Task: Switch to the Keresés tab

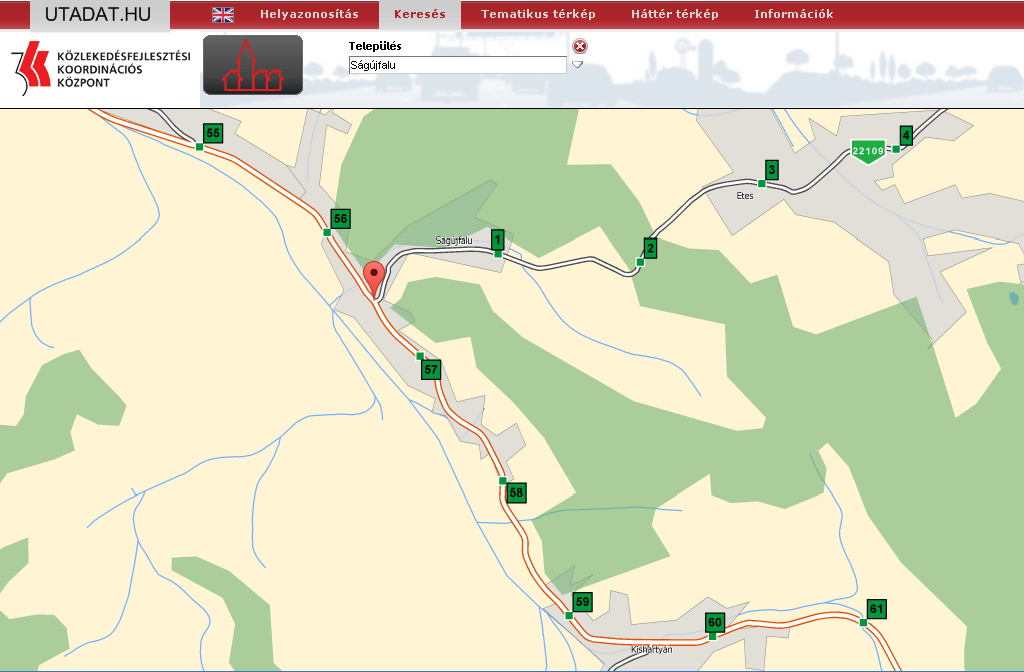Action: pos(419,15)
